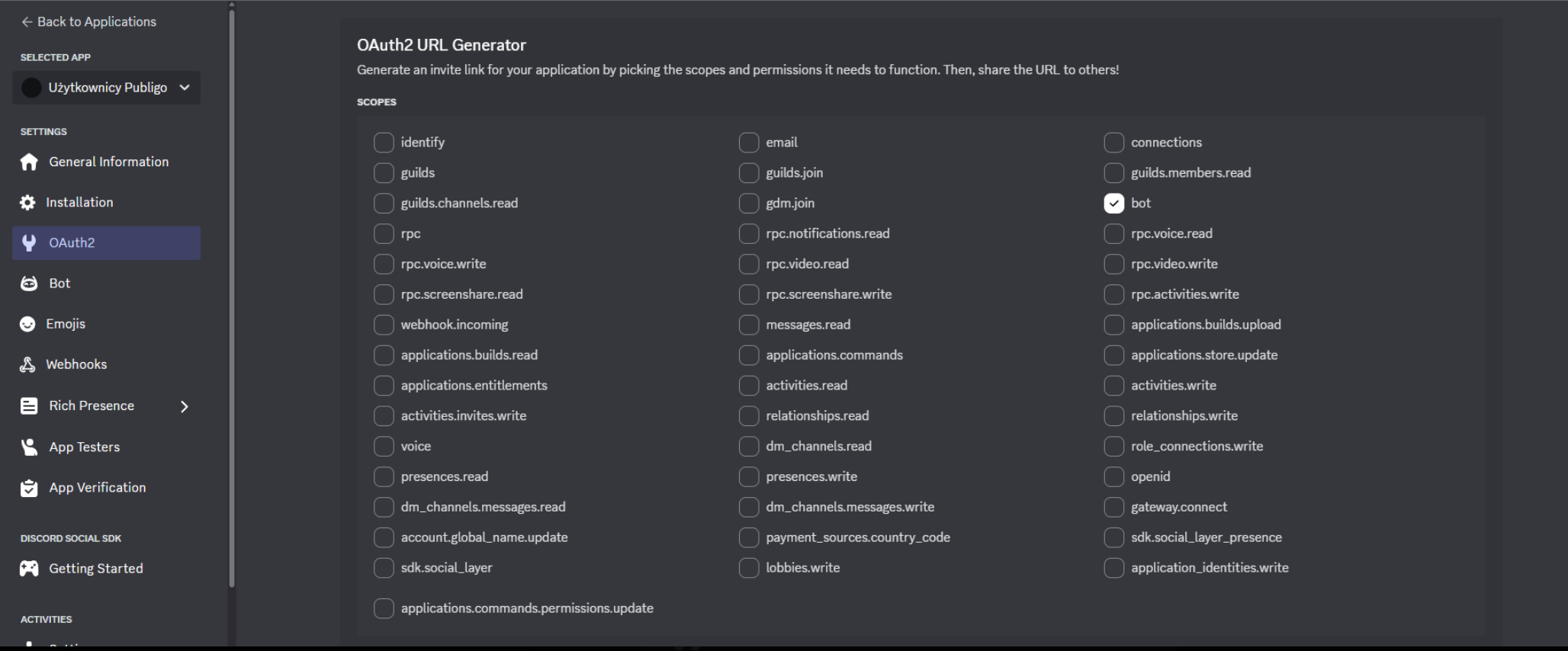1568x651 pixels.
Task: Click the Webhooks icon in sidebar
Action: point(27,364)
